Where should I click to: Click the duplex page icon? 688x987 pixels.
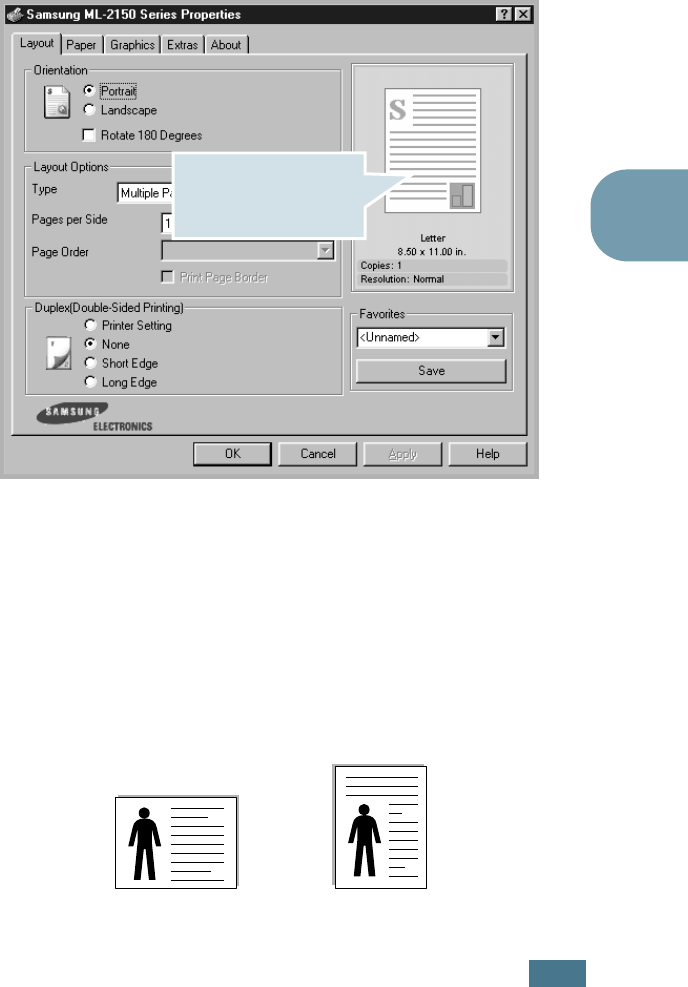coord(59,353)
